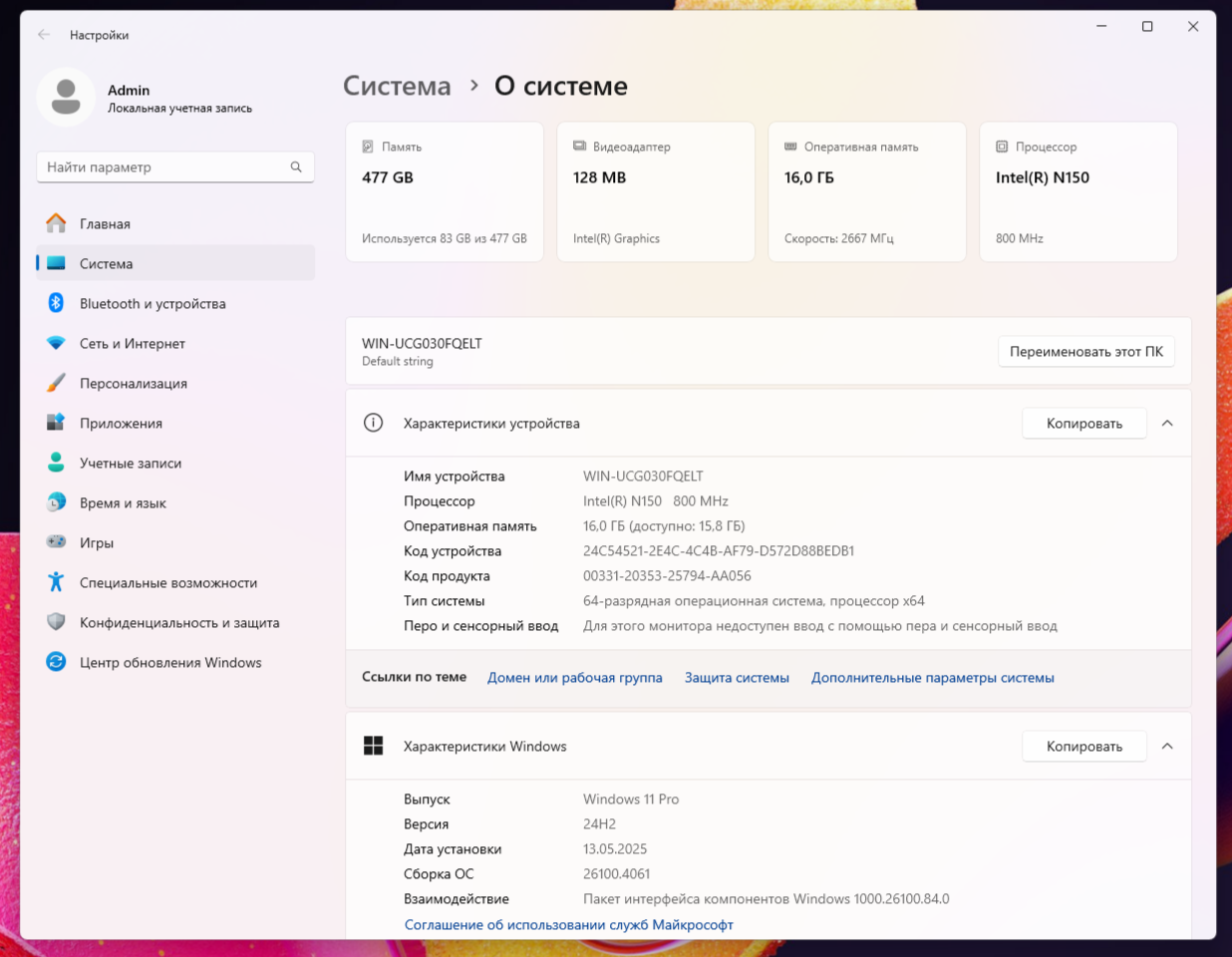
Task: Click the install date 13.05.2025
Action: [x=615, y=848]
